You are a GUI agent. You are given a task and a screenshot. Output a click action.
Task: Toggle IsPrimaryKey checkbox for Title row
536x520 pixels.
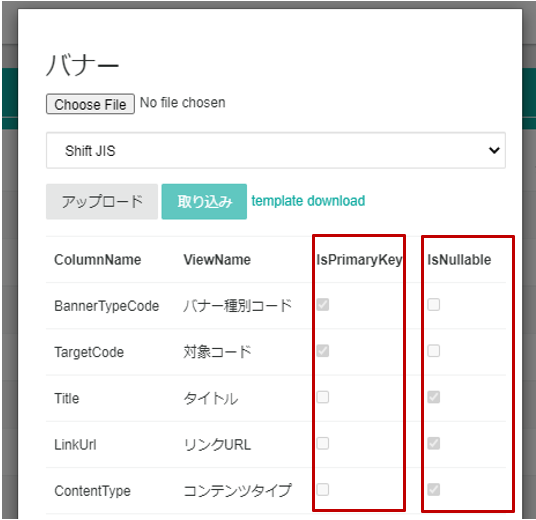[323, 397]
